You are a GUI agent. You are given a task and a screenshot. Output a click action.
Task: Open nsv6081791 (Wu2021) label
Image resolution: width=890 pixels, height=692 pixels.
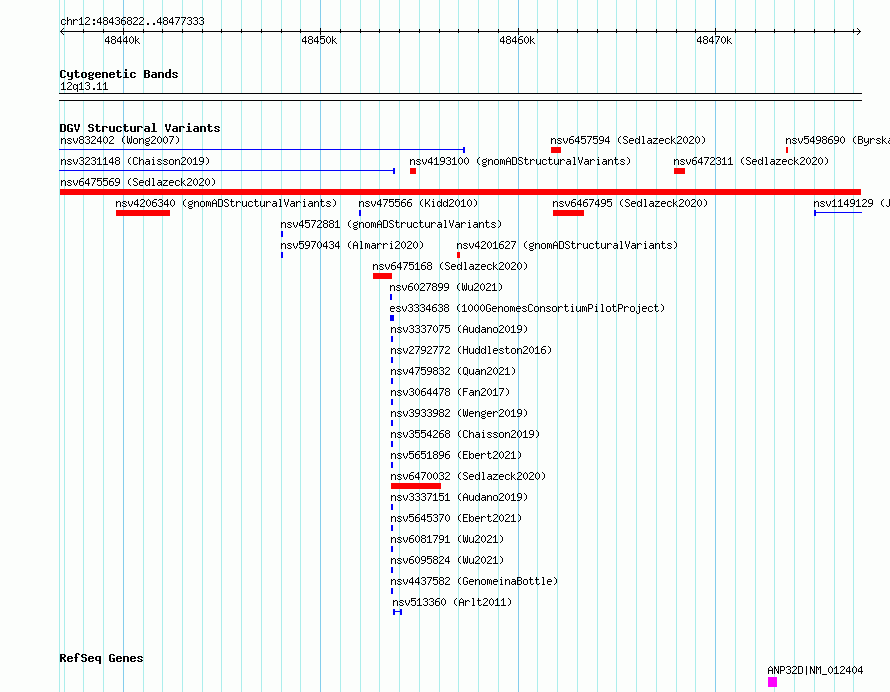pos(447,539)
